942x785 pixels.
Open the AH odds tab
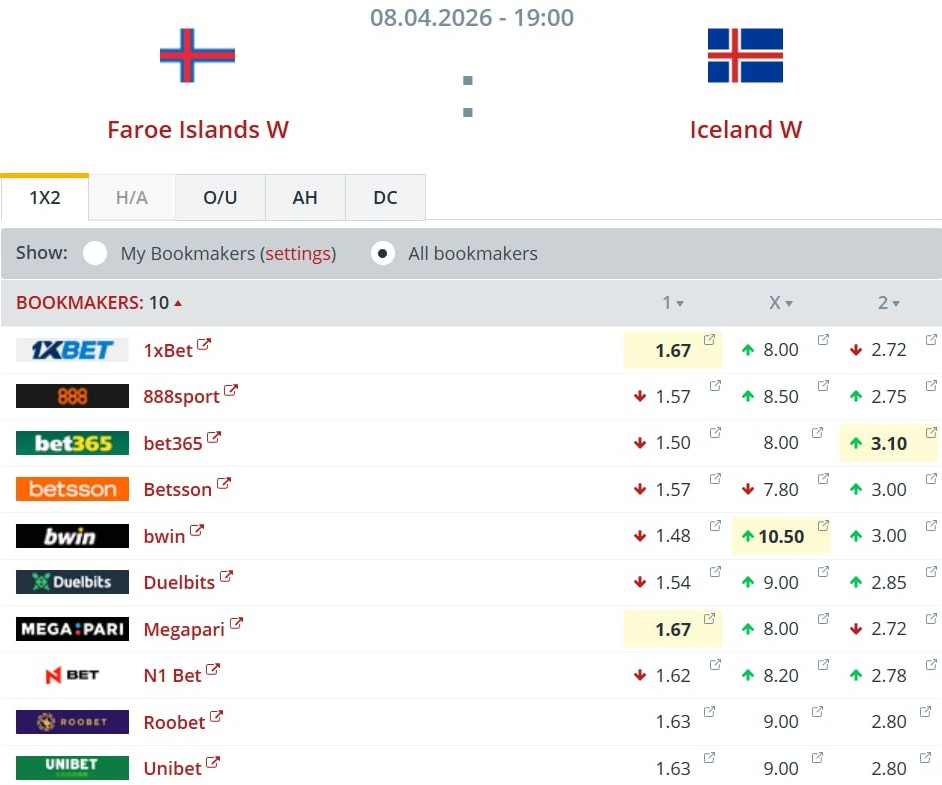(x=305, y=198)
